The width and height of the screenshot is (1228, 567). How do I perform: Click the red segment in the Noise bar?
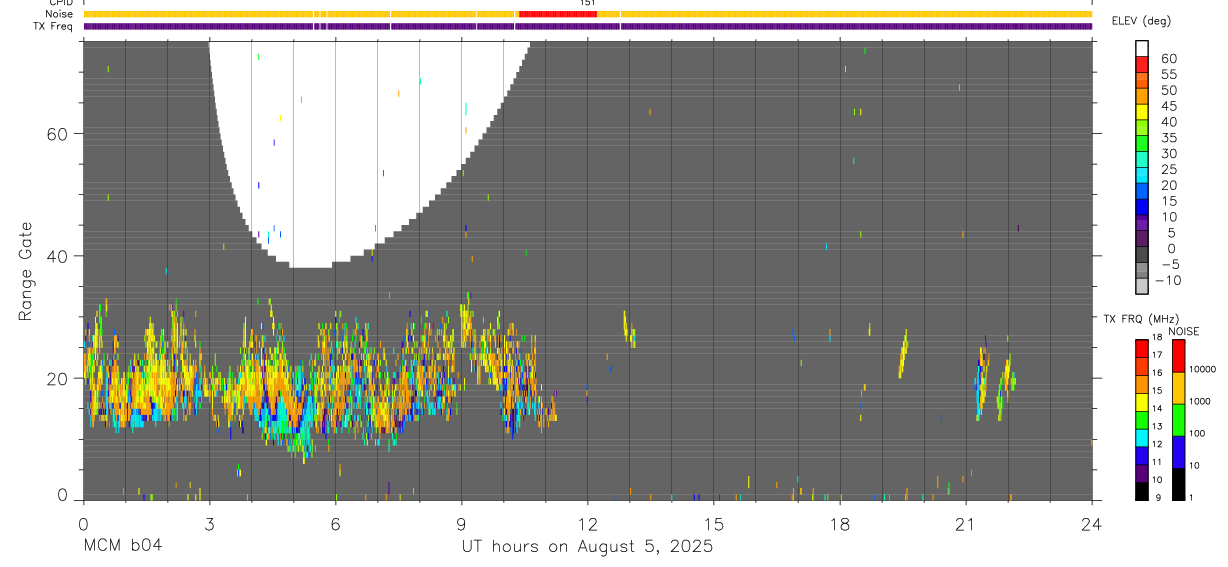coord(557,14)
